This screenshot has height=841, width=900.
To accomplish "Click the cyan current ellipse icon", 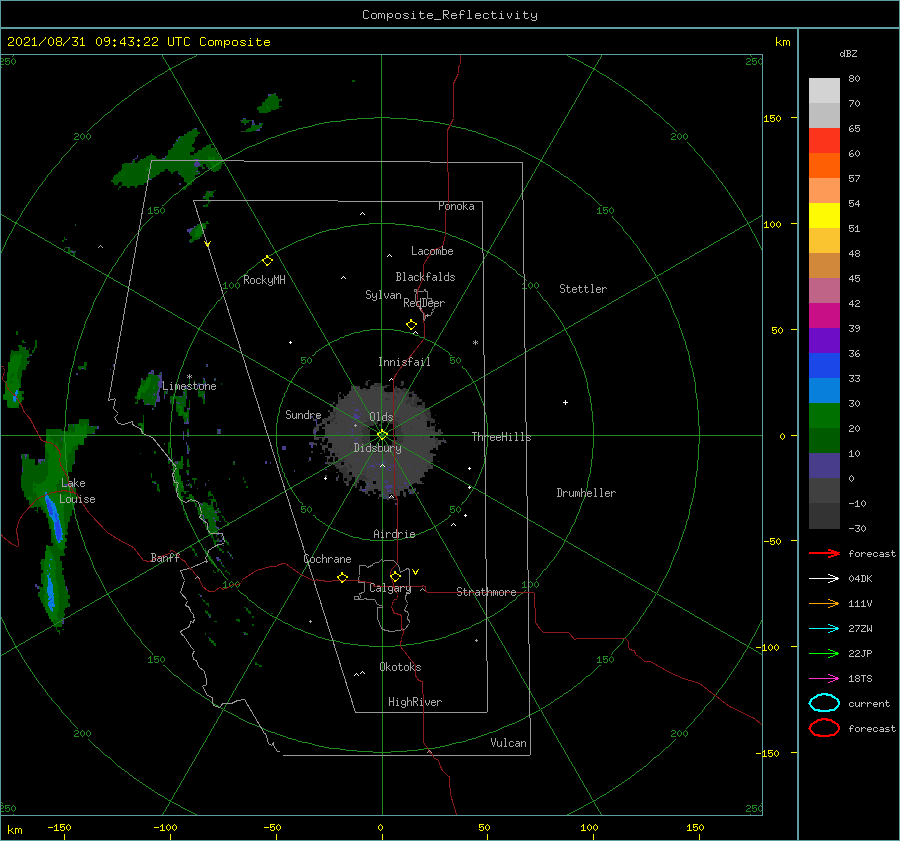I will click(x=824, y=703).
